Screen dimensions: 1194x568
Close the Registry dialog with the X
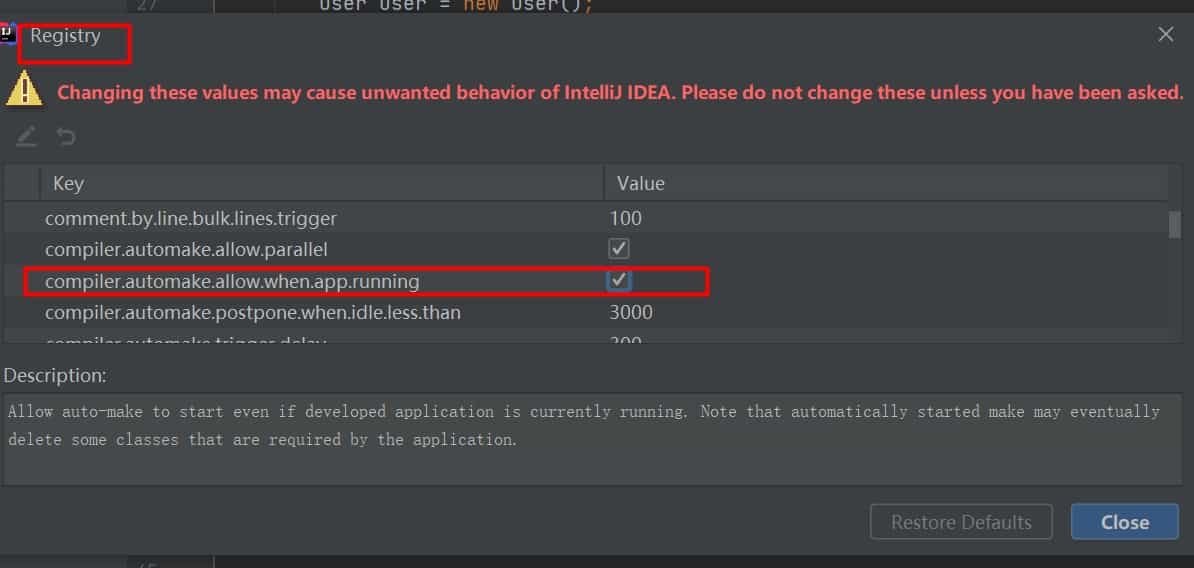click(1165, 34)
